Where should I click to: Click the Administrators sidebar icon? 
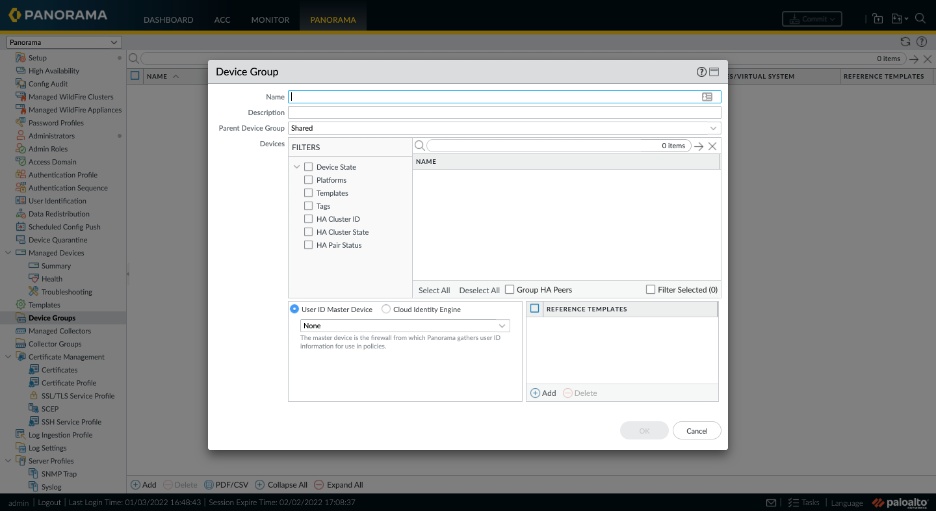(x=20, y=135)
